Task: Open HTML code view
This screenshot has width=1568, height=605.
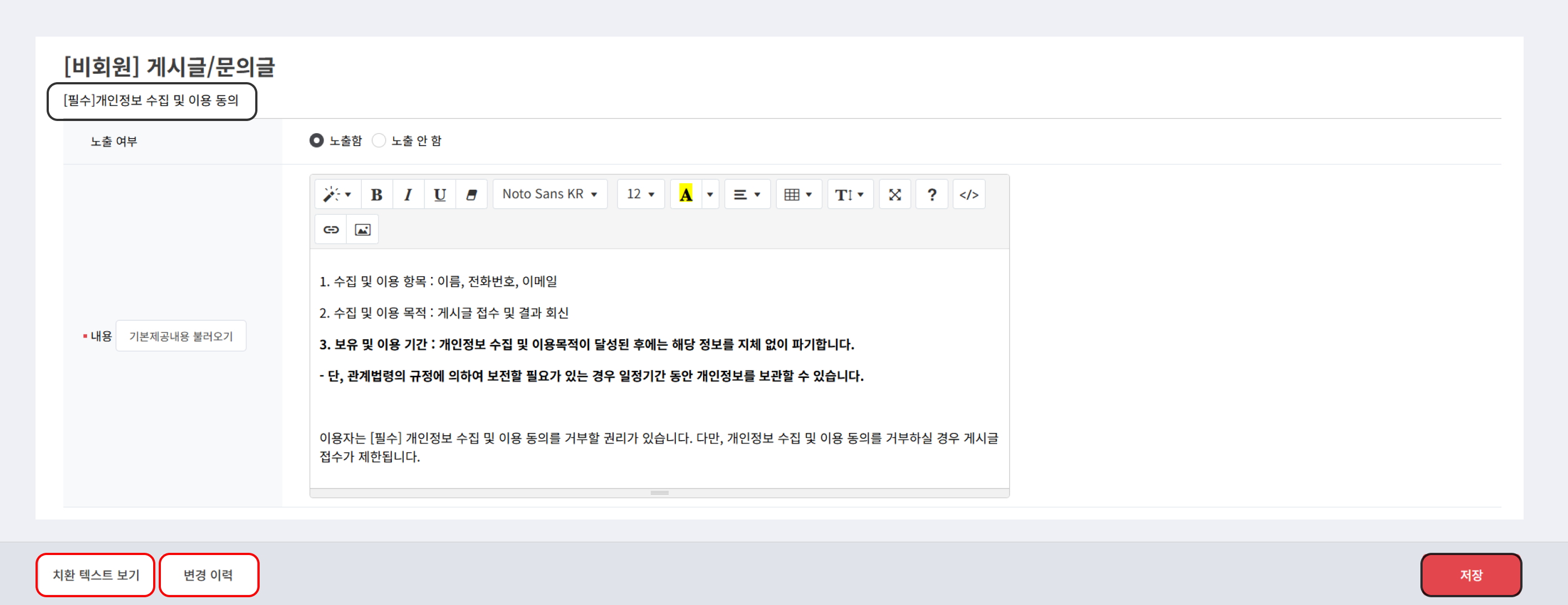Action: click(x=968, y=195)
